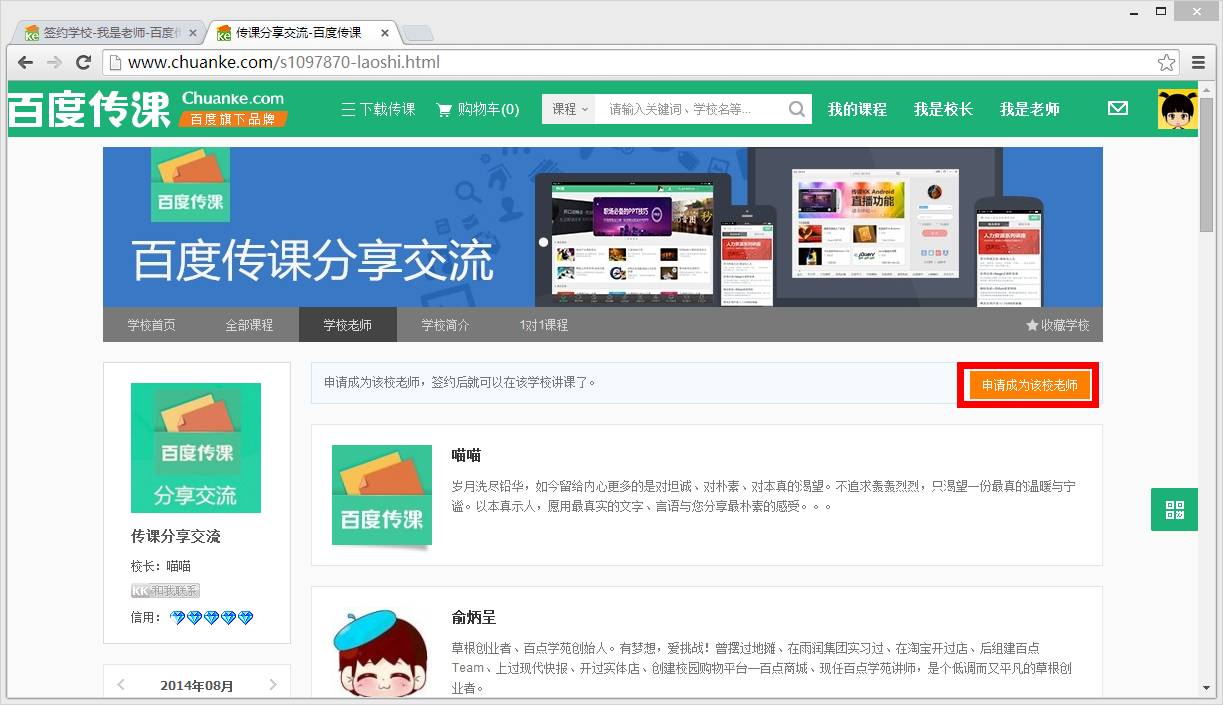This screenshot has width=1223, height=705.
Task: Select the 全部课程 navigation tab
Action: tap(249, 324)
